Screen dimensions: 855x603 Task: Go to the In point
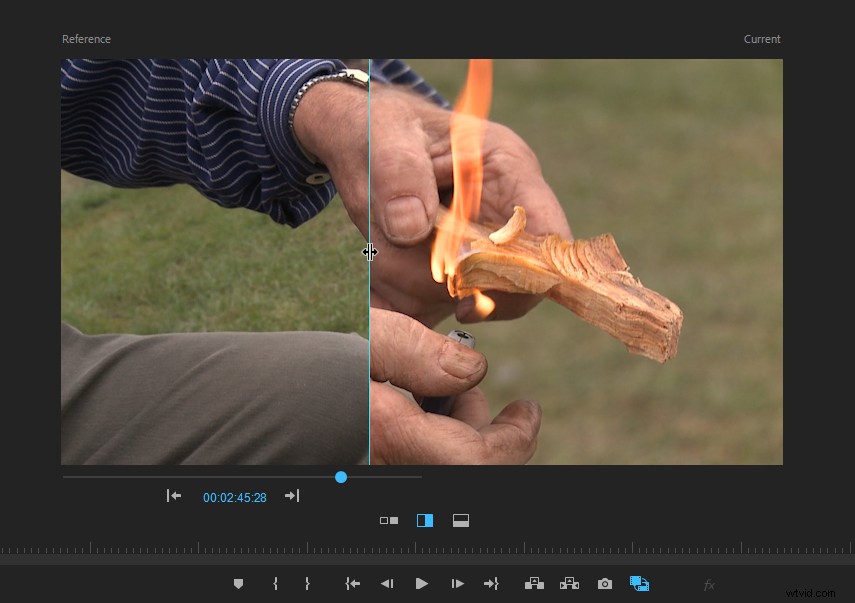(352, 583)
